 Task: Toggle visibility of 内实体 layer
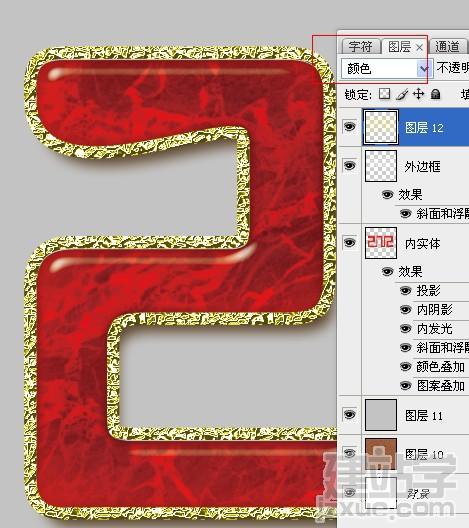[x=349, y=242]
